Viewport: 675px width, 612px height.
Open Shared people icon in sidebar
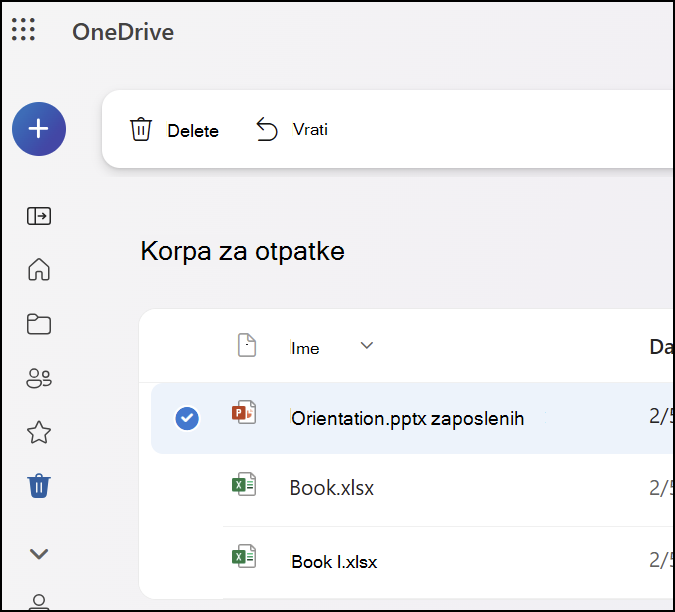click(39, 378)
